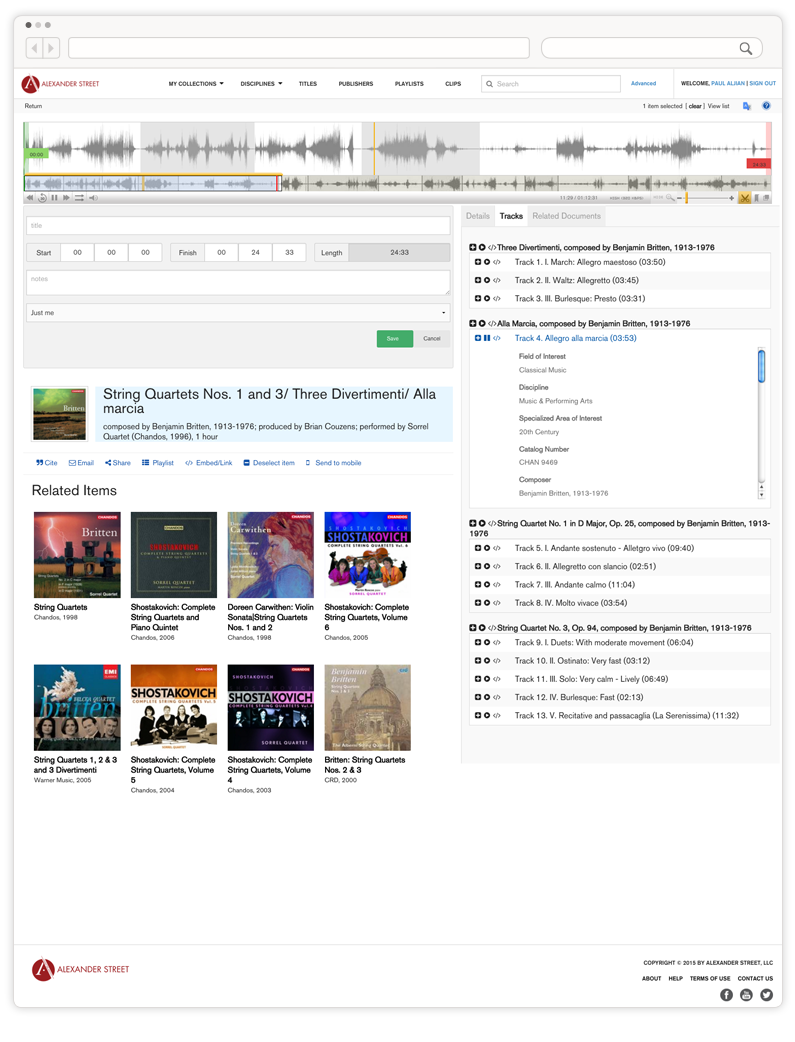This screenshot has width=795, height=1042.
Task: Click the Cite icon link
Action: pyautogui.click(x=46, y=463)
